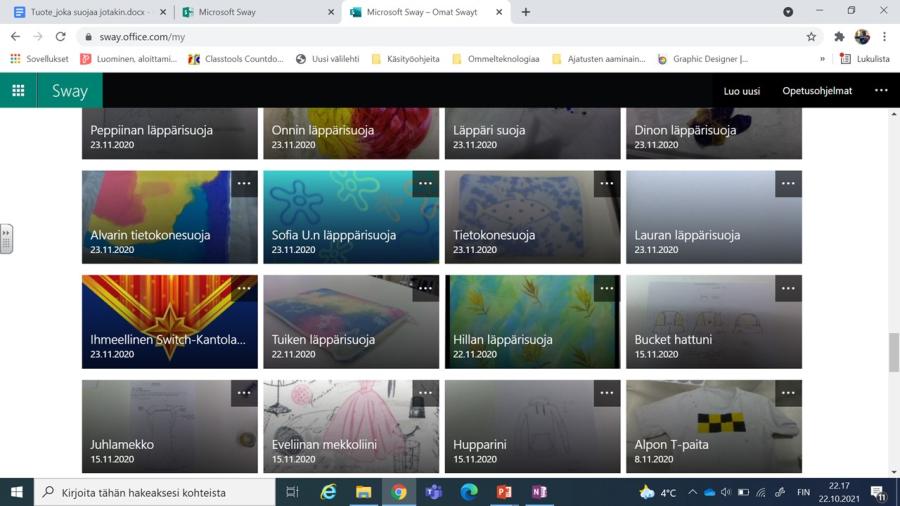
Task: Open more options on Tuiken läppärisuoja card
Action: 425,289
